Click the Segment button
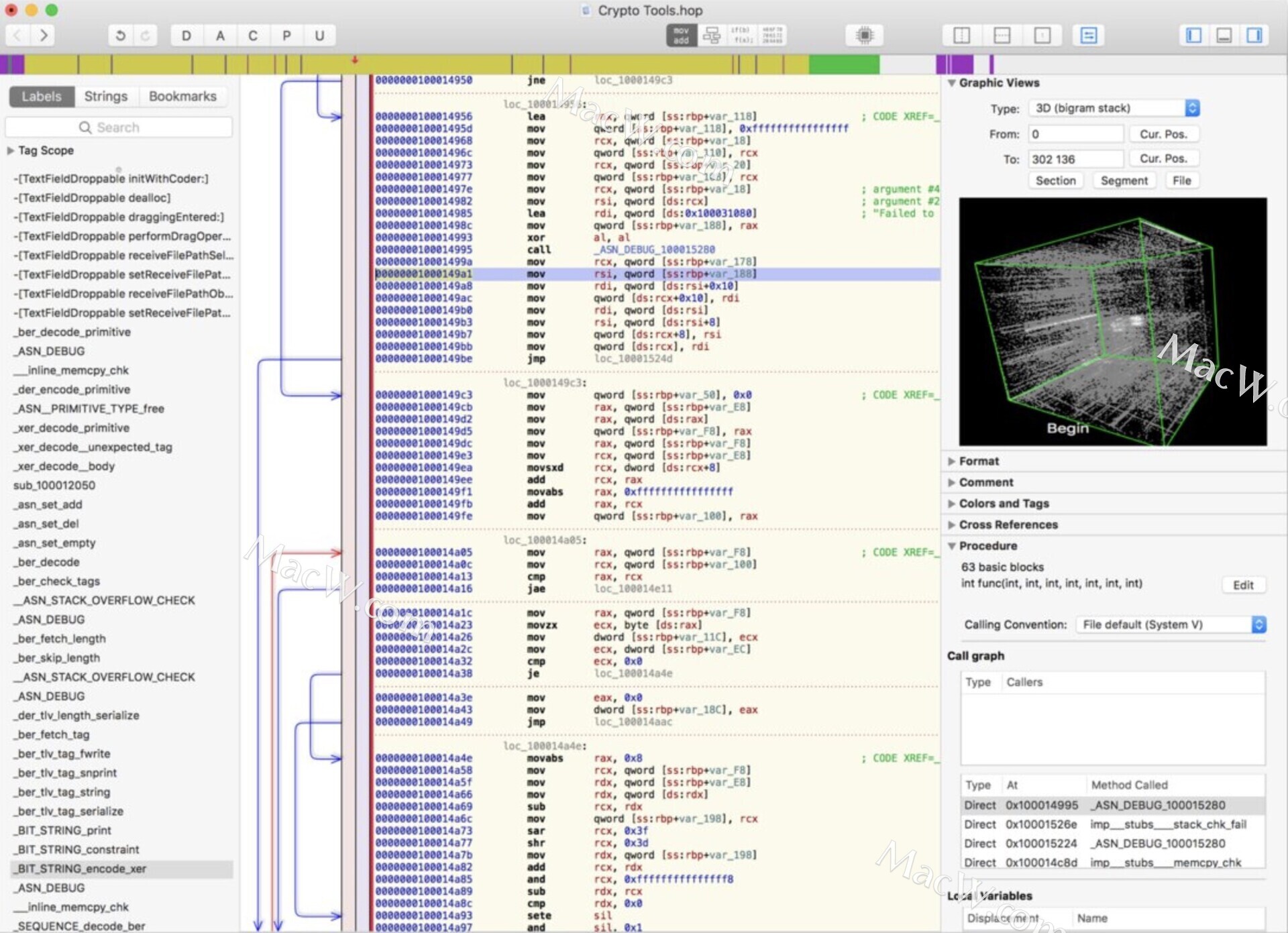This screenshot has height=933, width=1288. 1124,181
